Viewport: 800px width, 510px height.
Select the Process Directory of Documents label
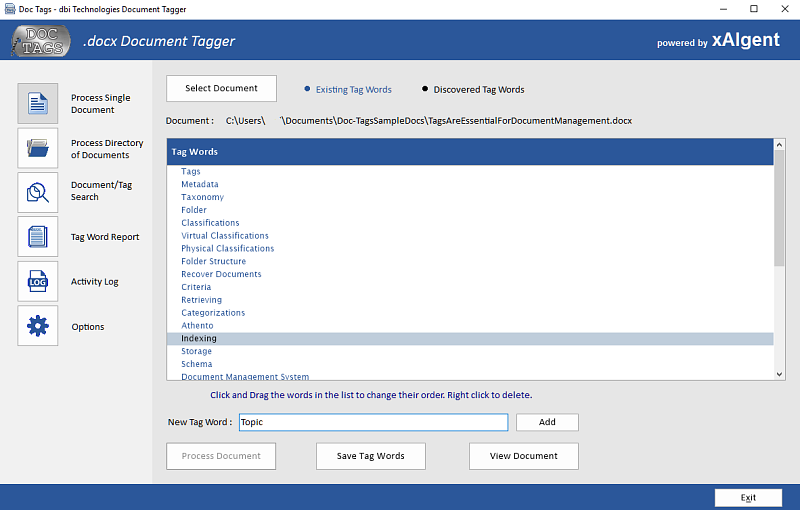click(x=107, y=149)
